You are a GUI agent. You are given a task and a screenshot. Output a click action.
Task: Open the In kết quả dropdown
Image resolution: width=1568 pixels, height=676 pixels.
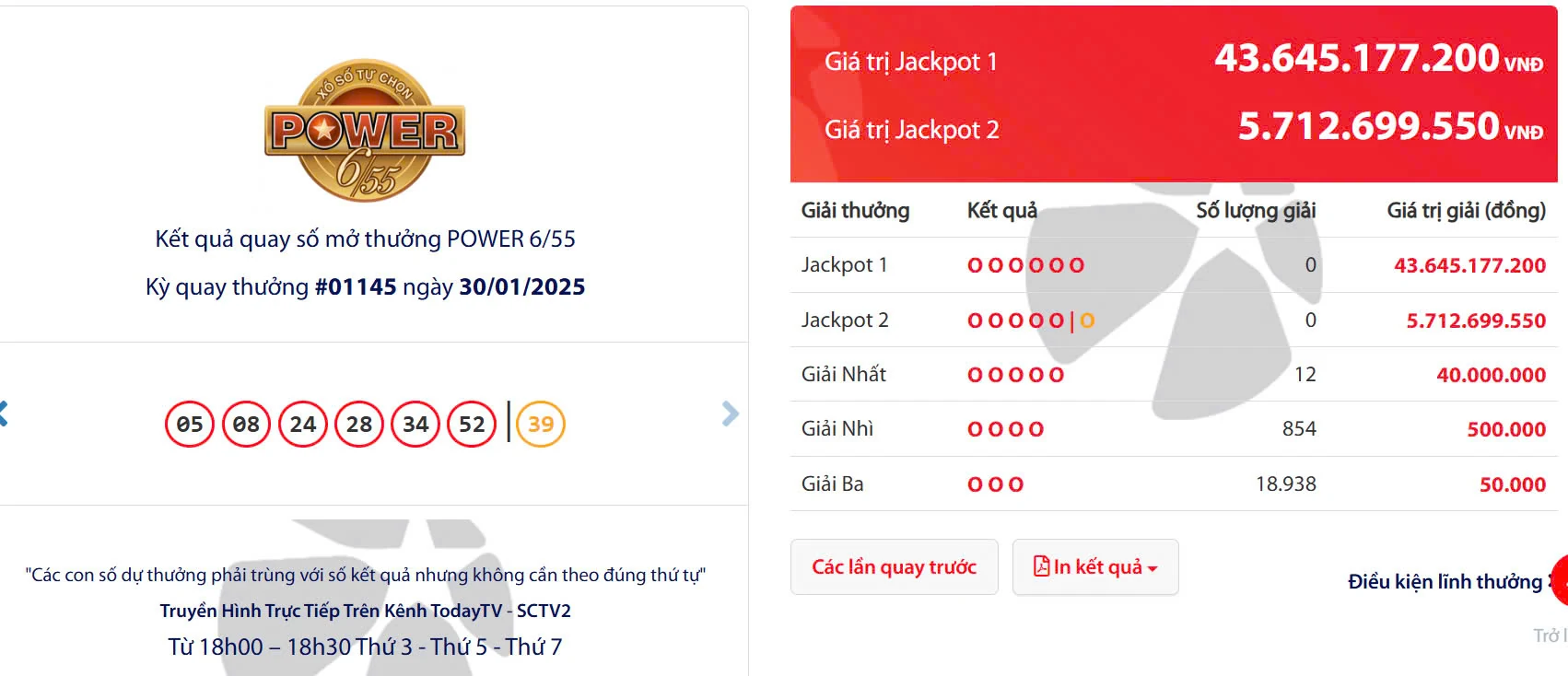click(1094, 567)
